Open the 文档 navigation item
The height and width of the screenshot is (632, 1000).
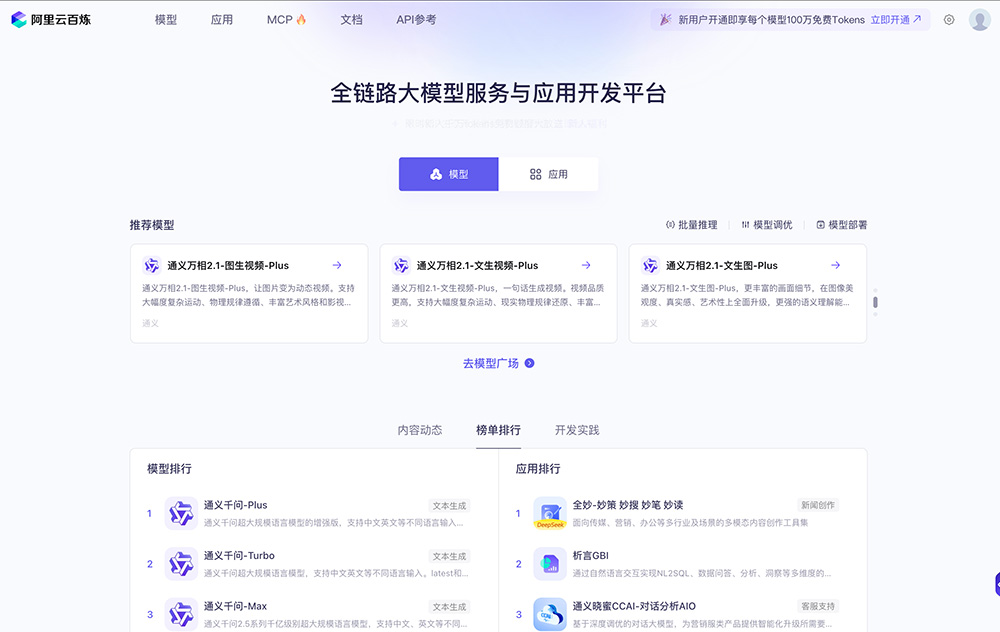351,20
